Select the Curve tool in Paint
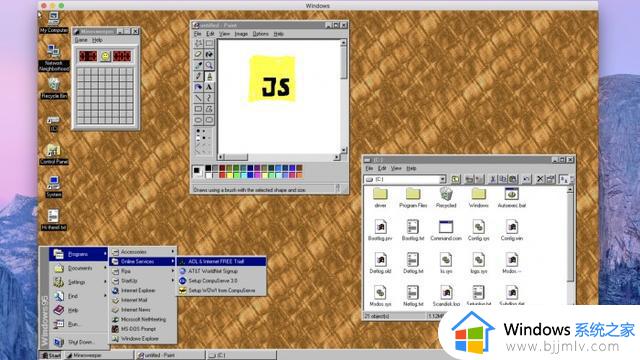The width and height of the screenshot is (640, 360). [x=209, y=98]
